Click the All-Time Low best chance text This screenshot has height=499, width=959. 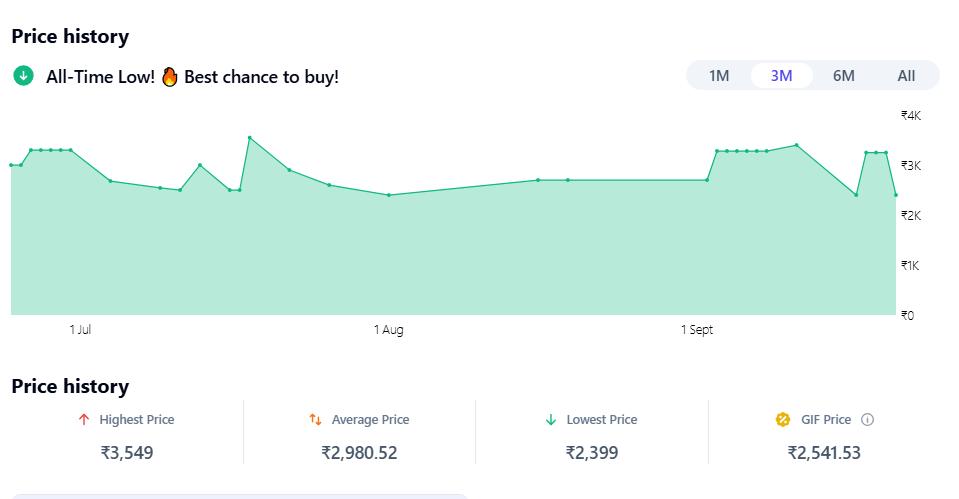point(192,76)
